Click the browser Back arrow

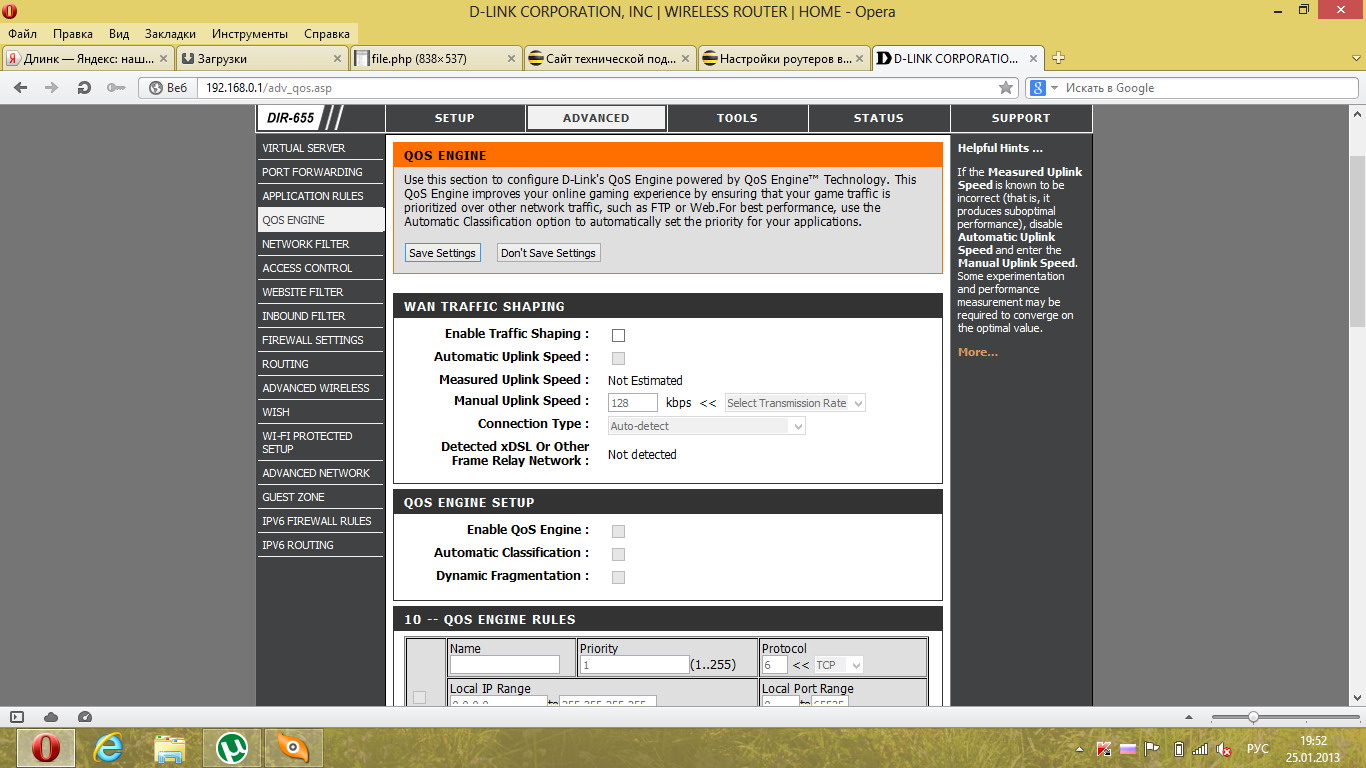20,88
